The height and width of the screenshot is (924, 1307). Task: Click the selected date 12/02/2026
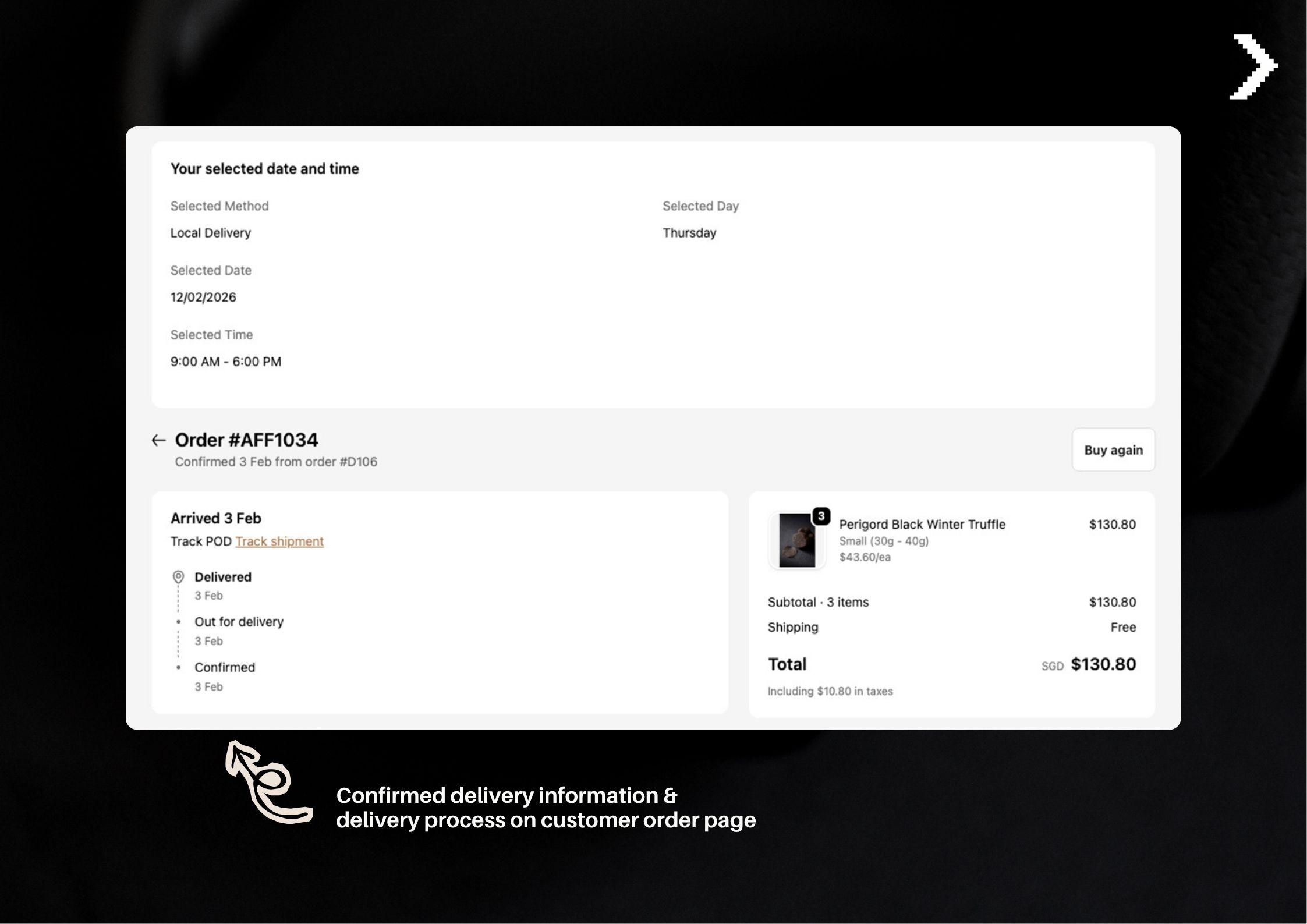tap(203, 298)
